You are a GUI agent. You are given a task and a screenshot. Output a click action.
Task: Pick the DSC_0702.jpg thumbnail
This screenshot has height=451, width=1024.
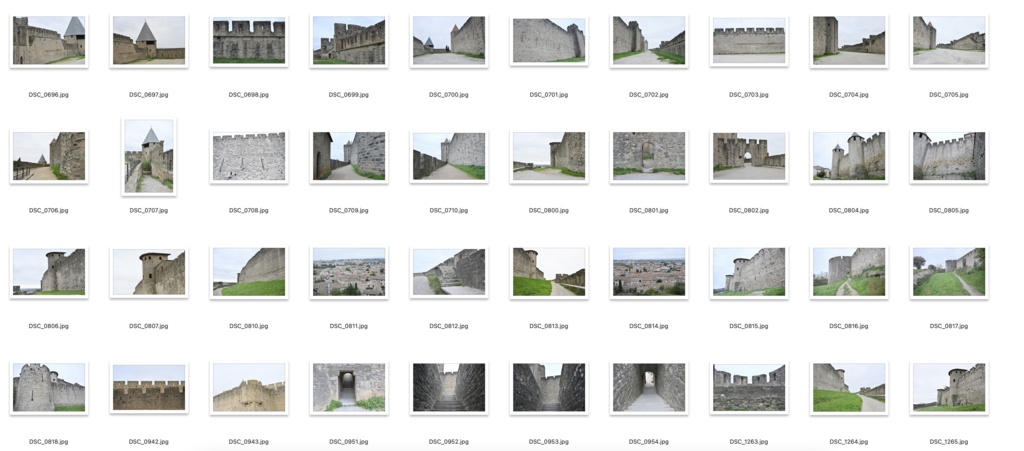click(x=649, y=40)
